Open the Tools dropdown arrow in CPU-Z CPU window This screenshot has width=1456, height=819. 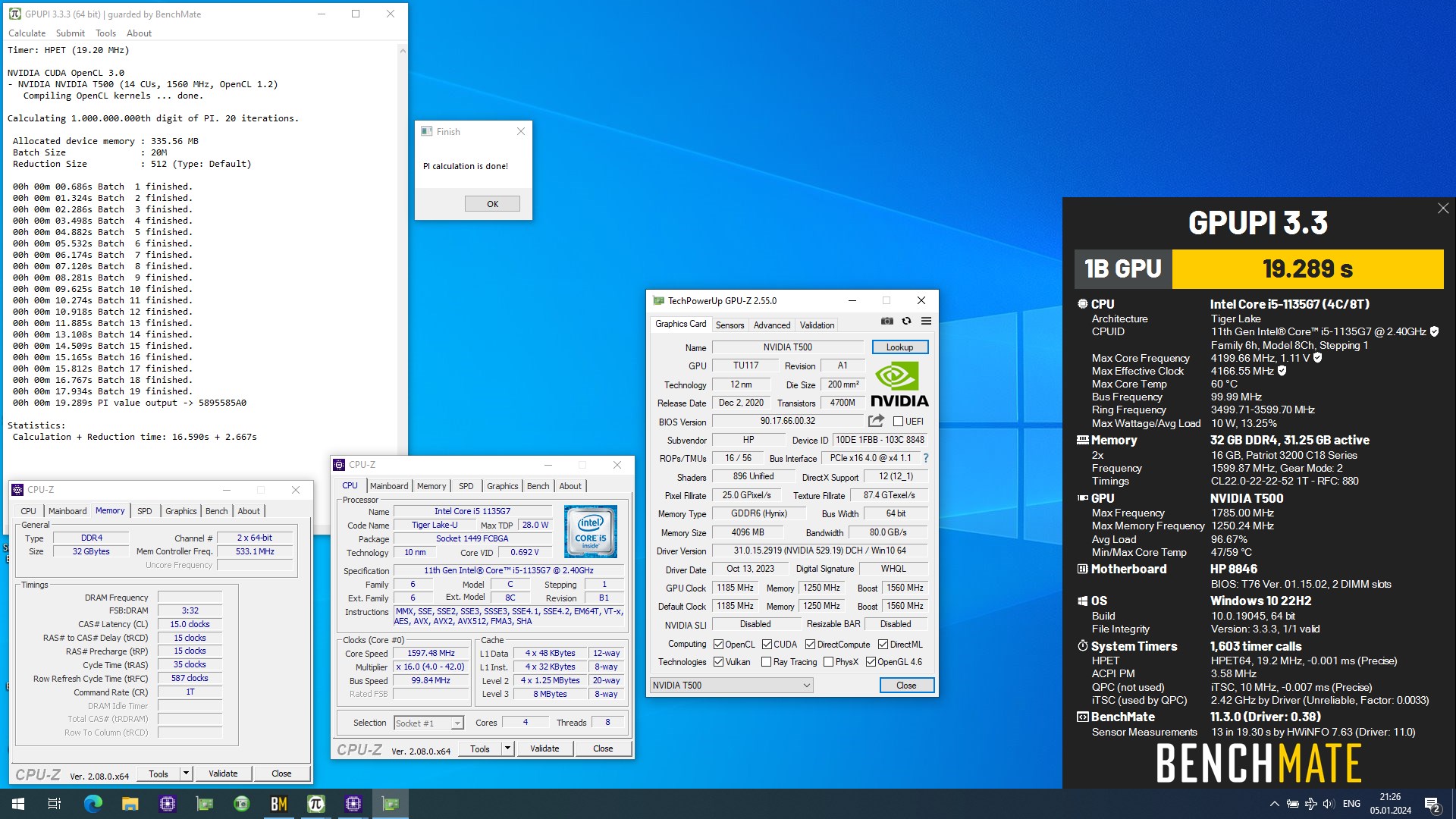coord(507,748)
